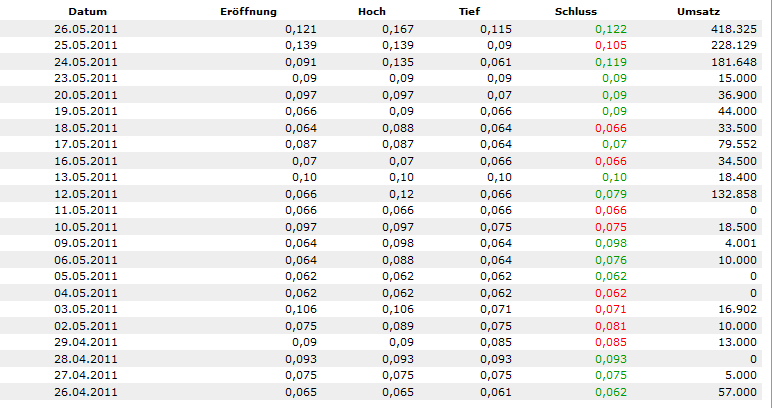Screen dimensions: 773x408
Task: Select the date 26.04.2011 at the bottom
Action: pyautogui.click(x=86, y=392)
